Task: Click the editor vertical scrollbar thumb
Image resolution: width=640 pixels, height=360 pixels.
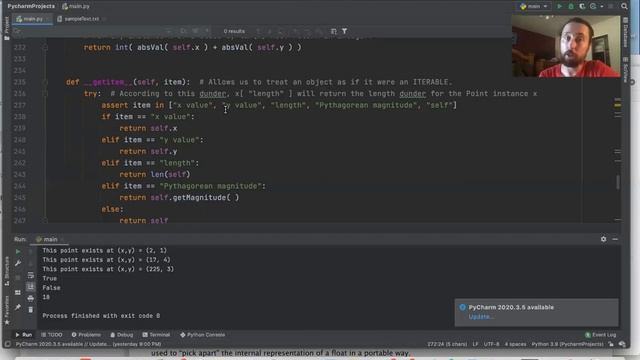Action: coord(618,182)
